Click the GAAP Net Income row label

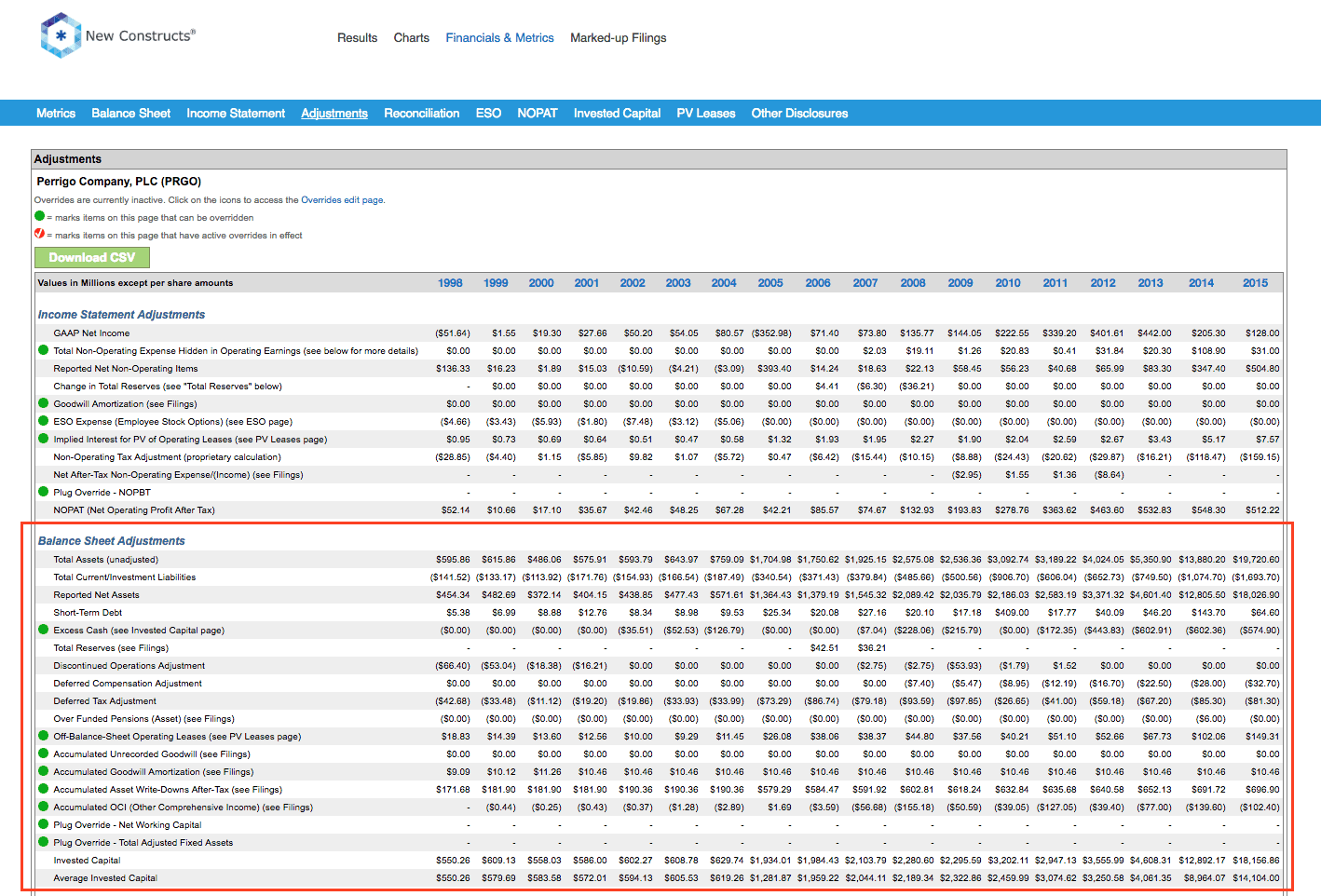pos(91,333)
